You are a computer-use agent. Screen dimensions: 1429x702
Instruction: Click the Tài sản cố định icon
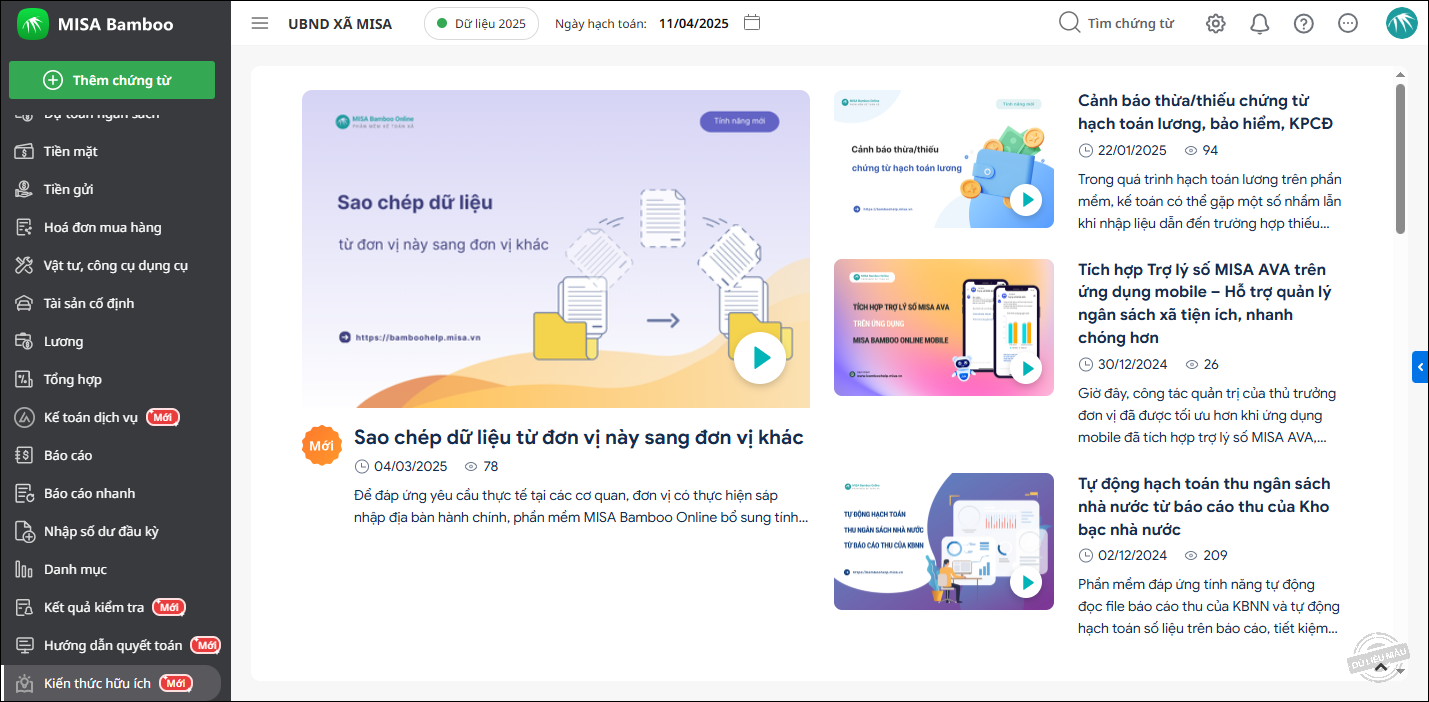pyautogui.click(x=25, y=304)
